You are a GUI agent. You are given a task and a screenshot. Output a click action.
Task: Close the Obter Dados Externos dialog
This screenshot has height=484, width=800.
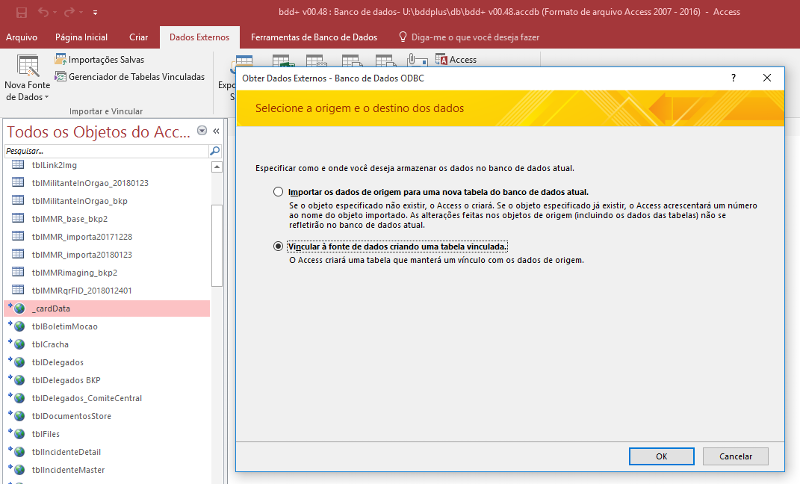(767, 78)
